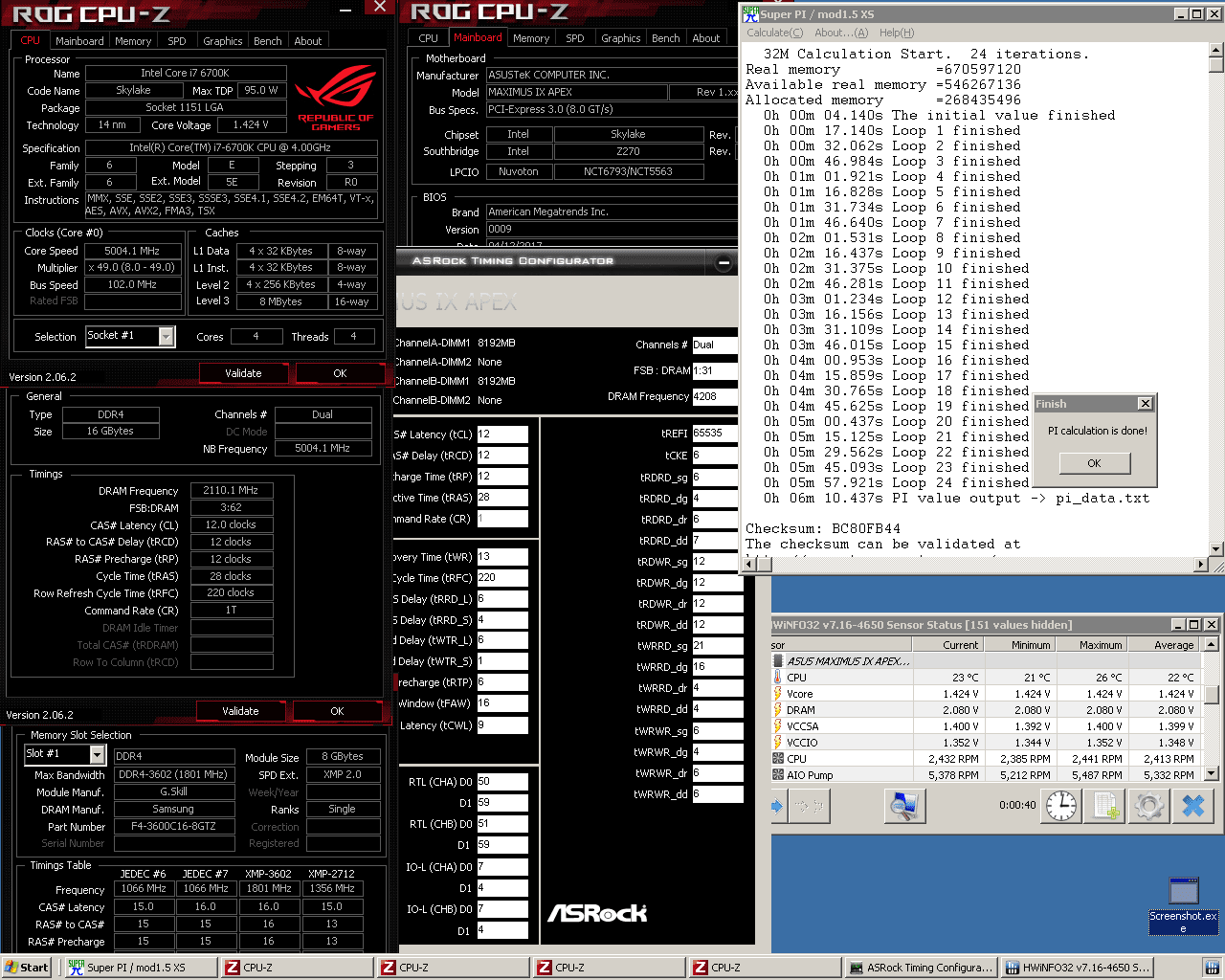Click lightning icon beside DRAM row
The image size is (1225, 980).
pyautogui.click(x=777, y=709)
